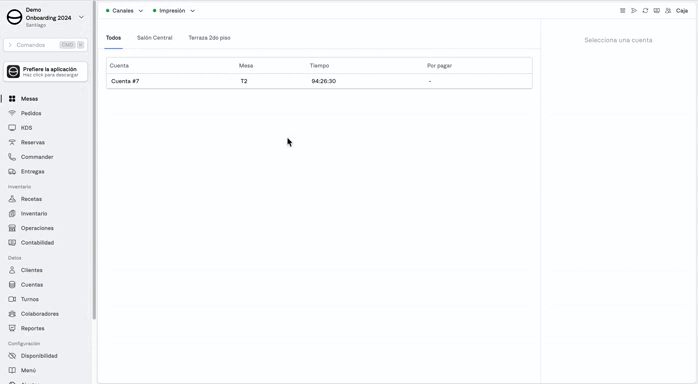Open Entregas deliveries section
This screenshot has height=384, width=698.
[x=32, y=172]
